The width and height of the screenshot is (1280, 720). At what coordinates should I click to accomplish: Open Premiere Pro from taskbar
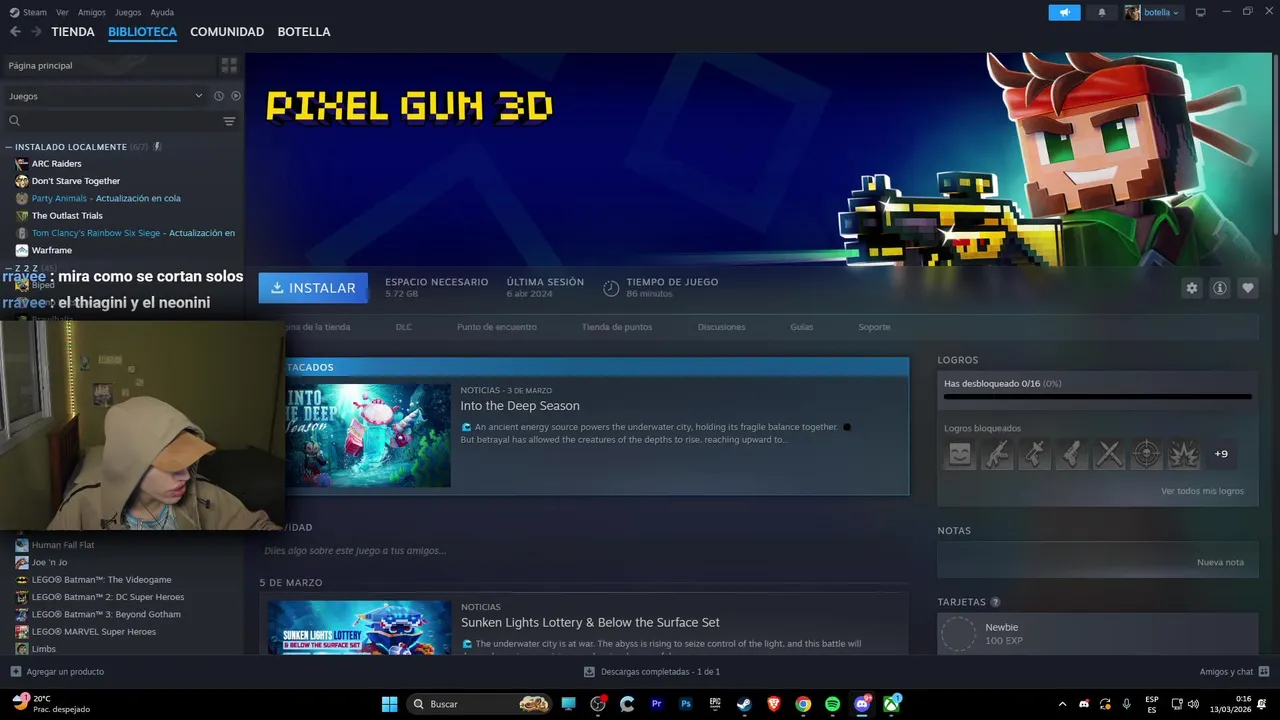pyautogui.click(x=657, y=704)
